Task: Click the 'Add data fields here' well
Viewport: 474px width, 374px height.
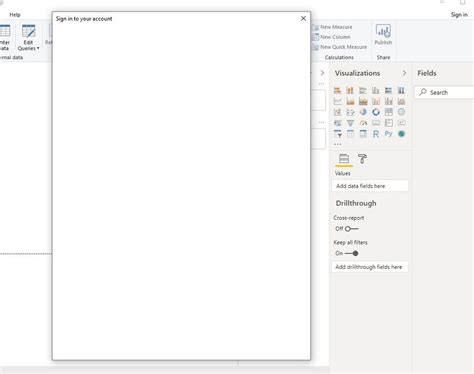Action: point(370,186)
